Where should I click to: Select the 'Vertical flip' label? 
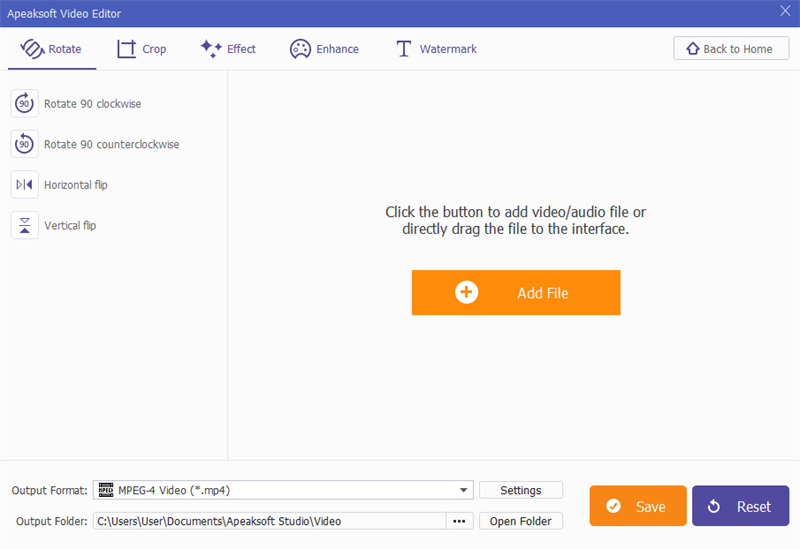(x=70, y=226)
